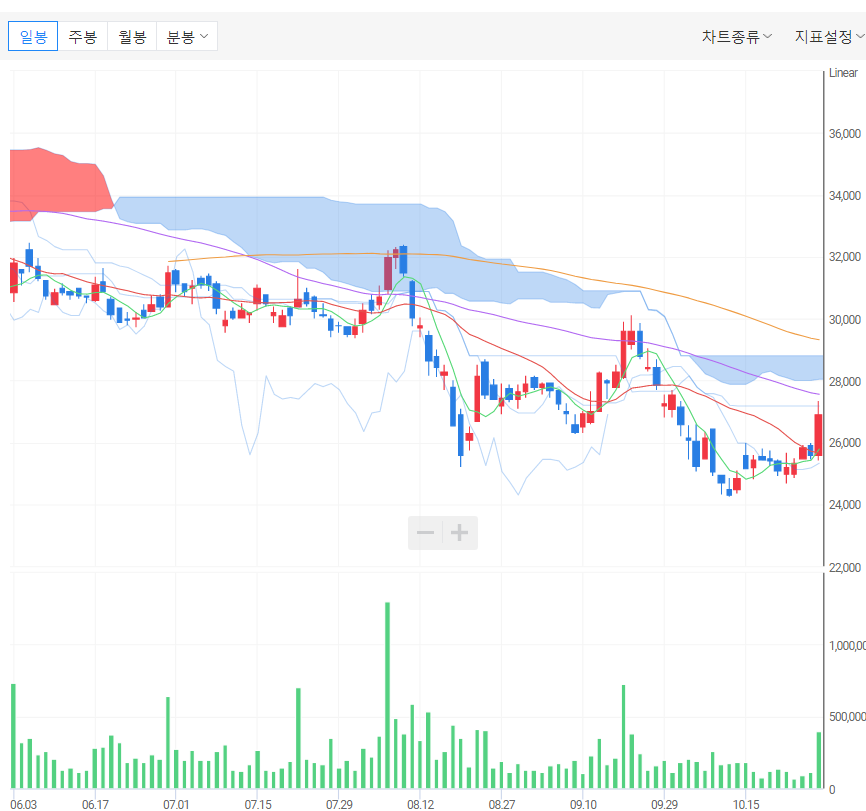Click the 09.10 date axis label

pos(583,804)
